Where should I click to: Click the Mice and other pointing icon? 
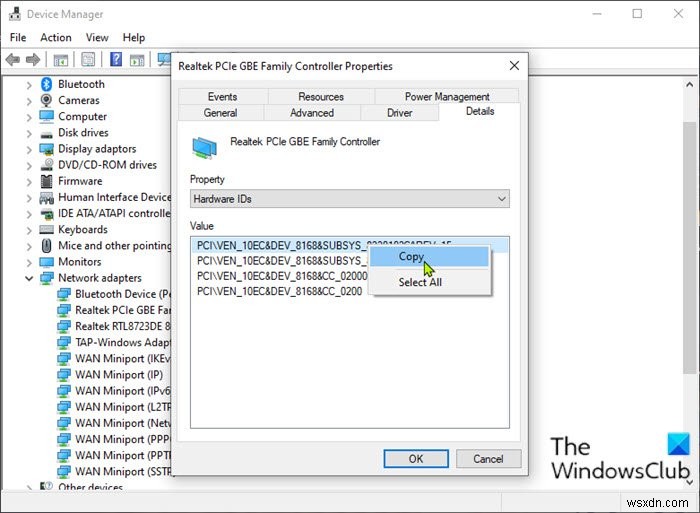[x=46, y=246]
